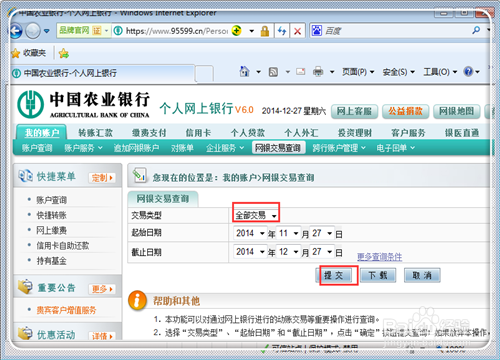Open the 页面(P) menu

tap(358, 72)
